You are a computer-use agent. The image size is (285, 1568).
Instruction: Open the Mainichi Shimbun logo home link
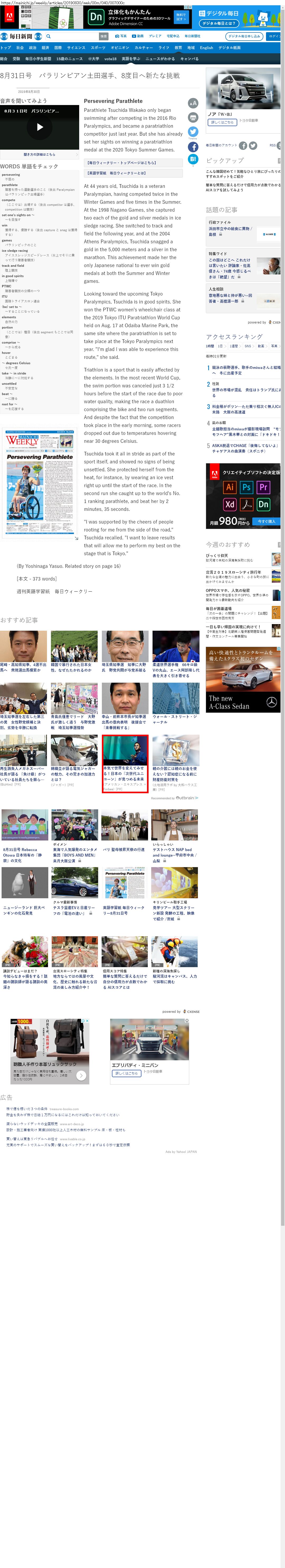click(21, 36)
